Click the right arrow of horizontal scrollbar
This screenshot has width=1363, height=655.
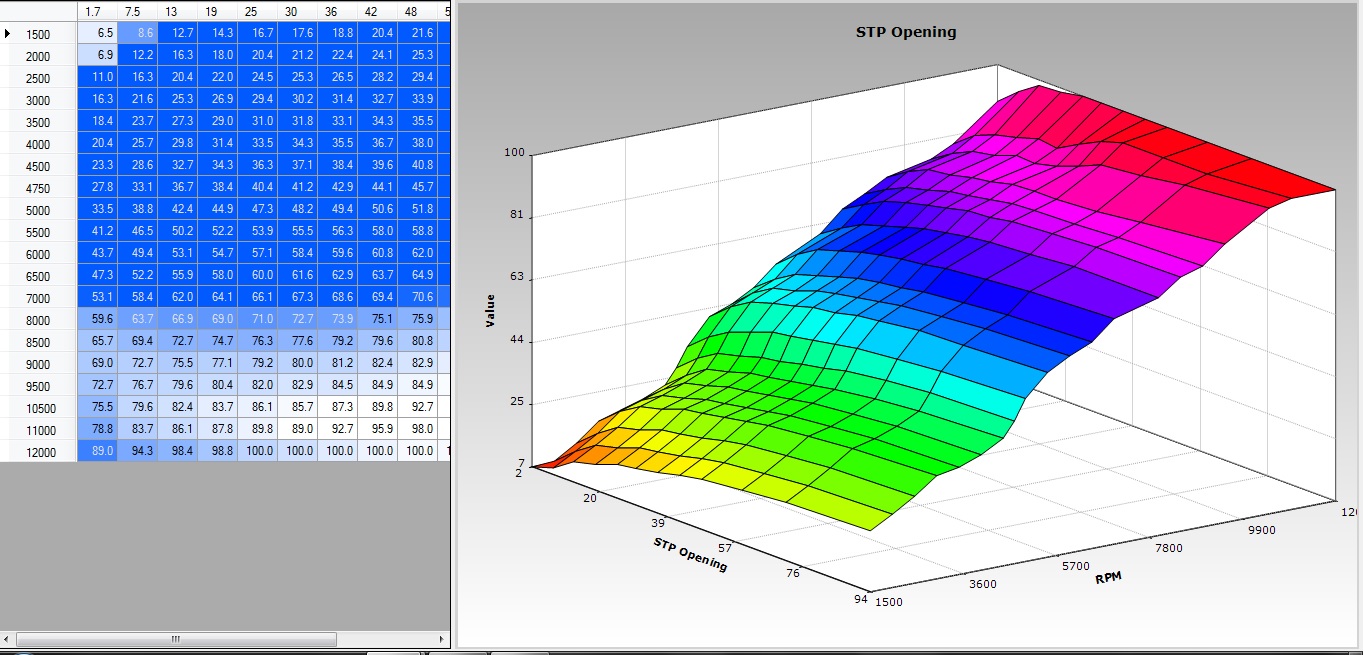(441, 639)
